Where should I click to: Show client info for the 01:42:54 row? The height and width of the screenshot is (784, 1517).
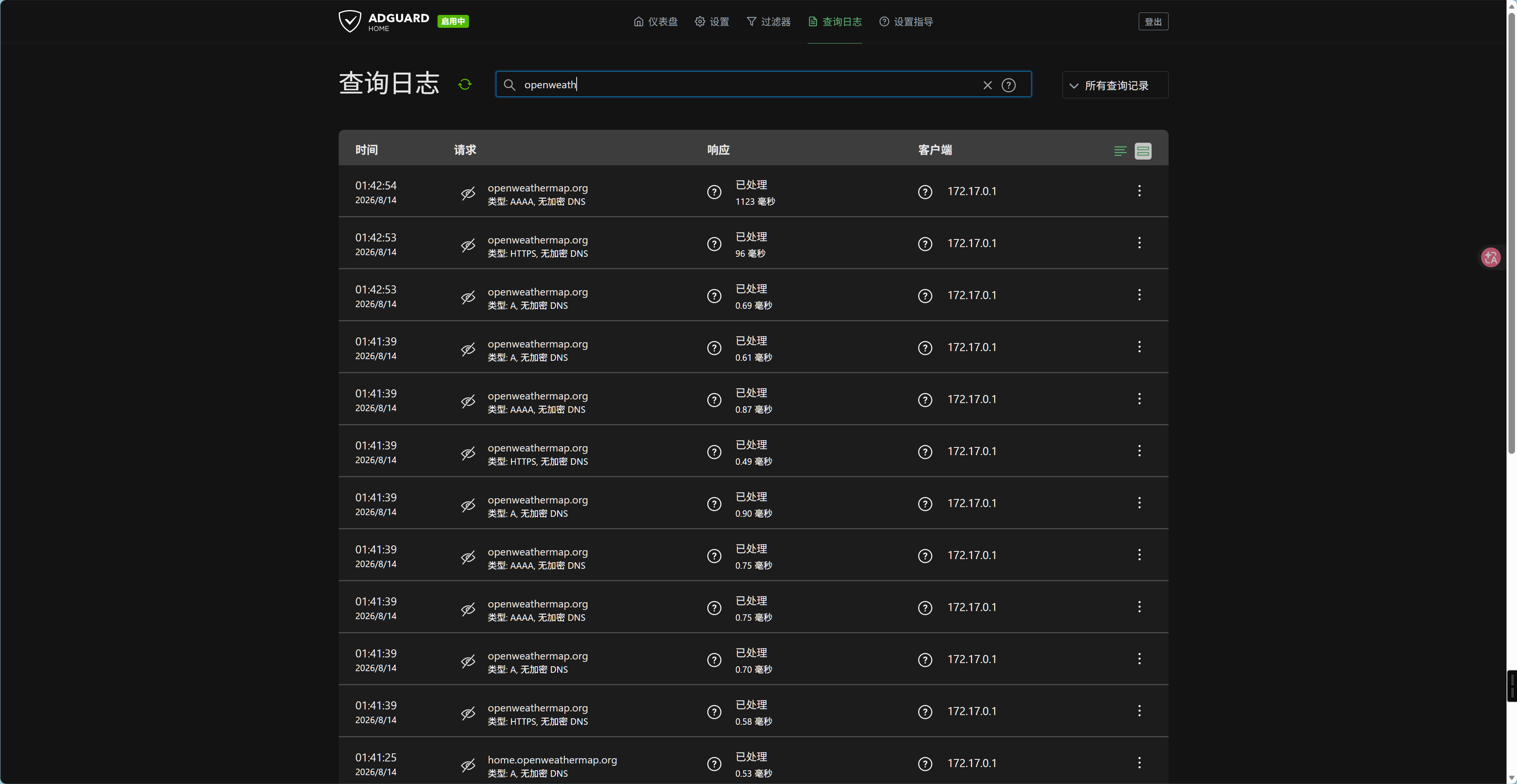coord(925,192)
